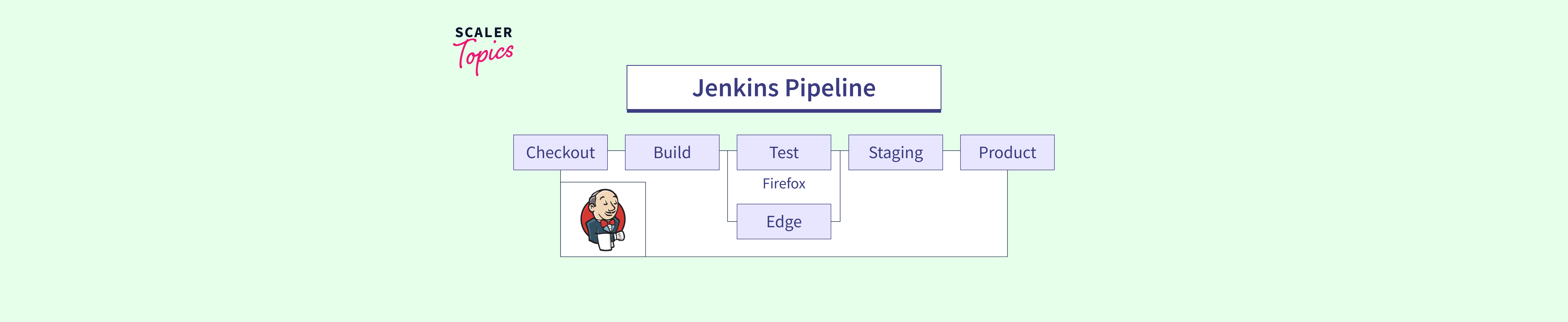Click the white cup held by the butler
1568x322 pixels.
(x=605, y=242)
